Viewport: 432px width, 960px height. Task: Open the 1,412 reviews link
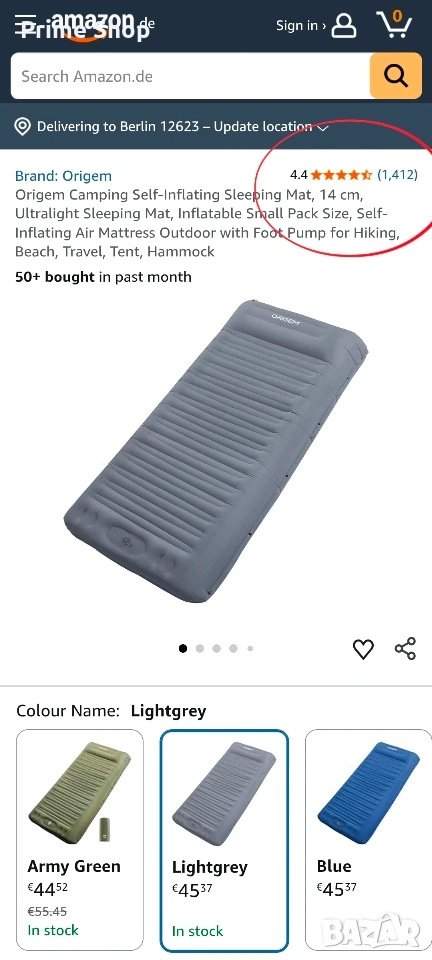pos(397,175)
